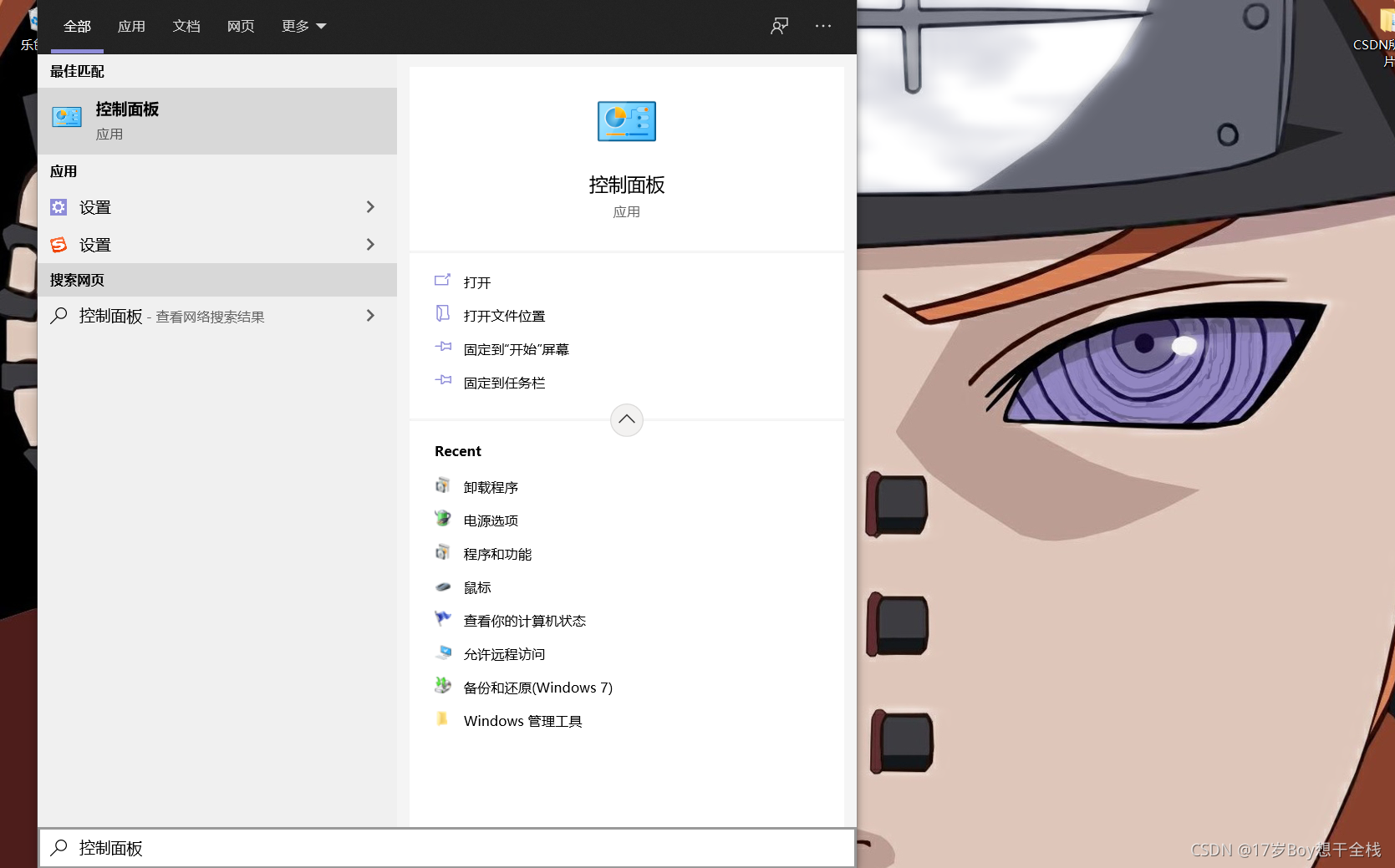Click the 程序和功能 icon

[443, 552]
